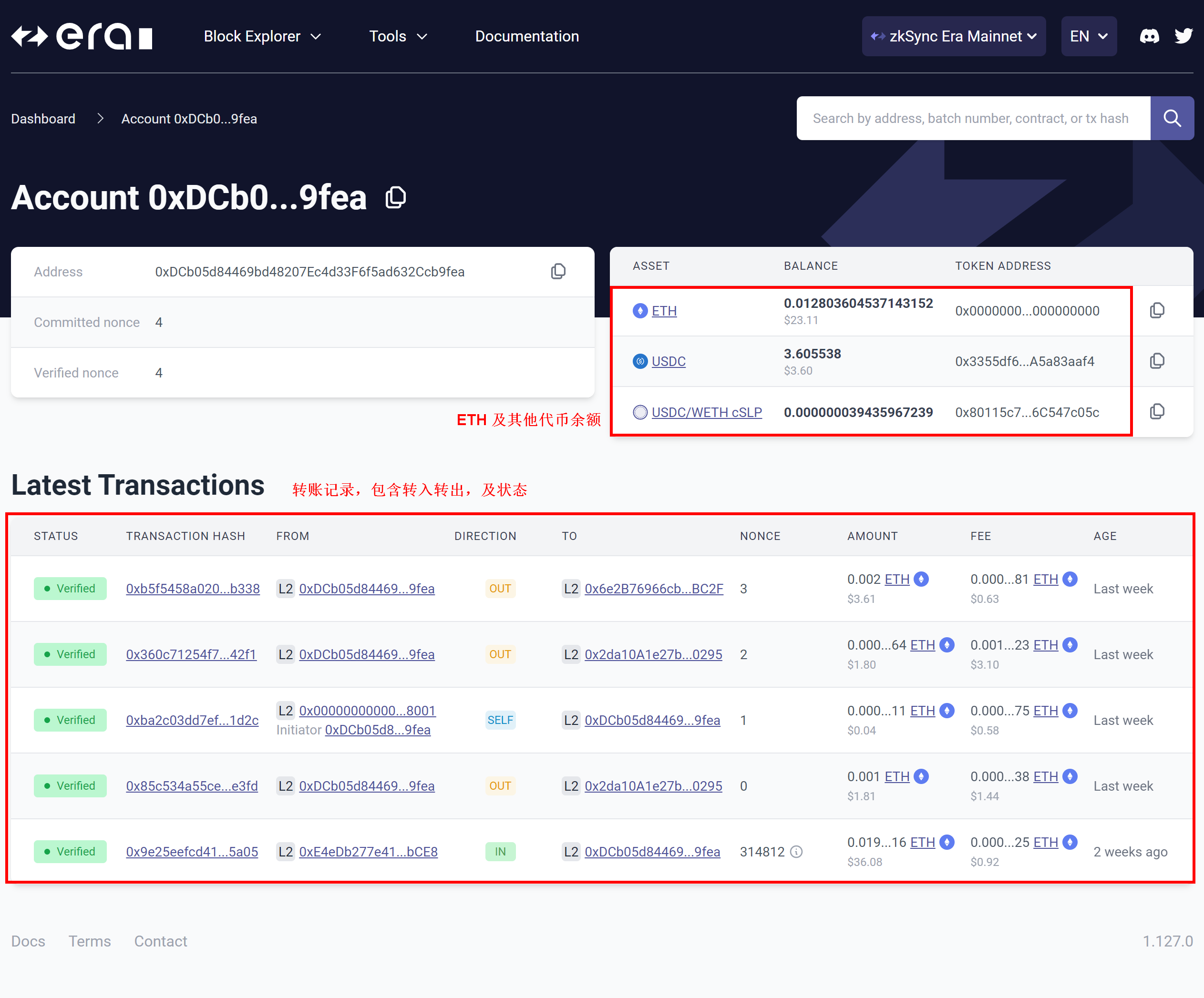Open recipient address 0x6e2B76966cb...BC2F

pyautogui.click(x=654, y=589)
